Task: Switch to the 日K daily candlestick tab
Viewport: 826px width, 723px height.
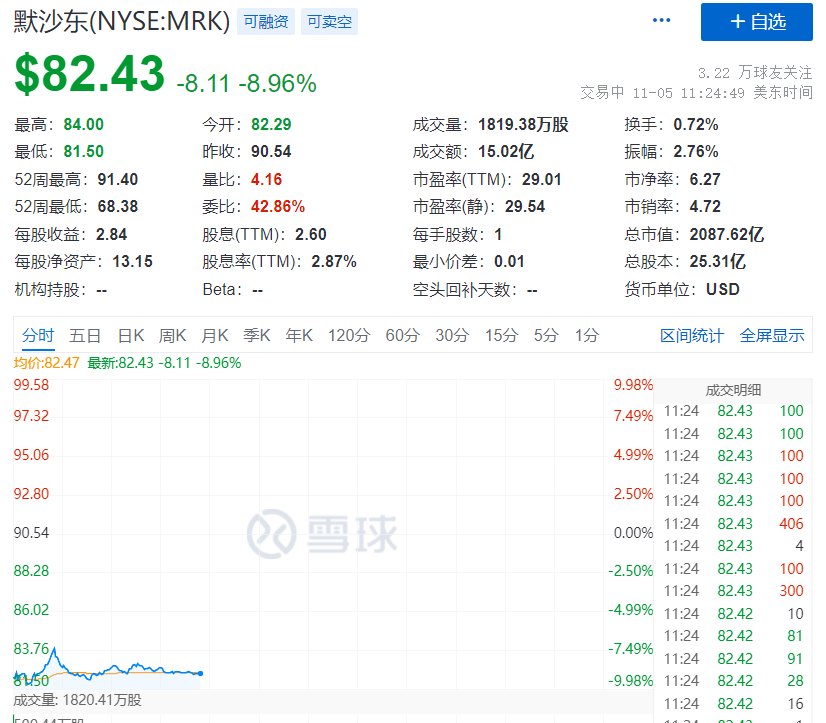Action: 130,336
